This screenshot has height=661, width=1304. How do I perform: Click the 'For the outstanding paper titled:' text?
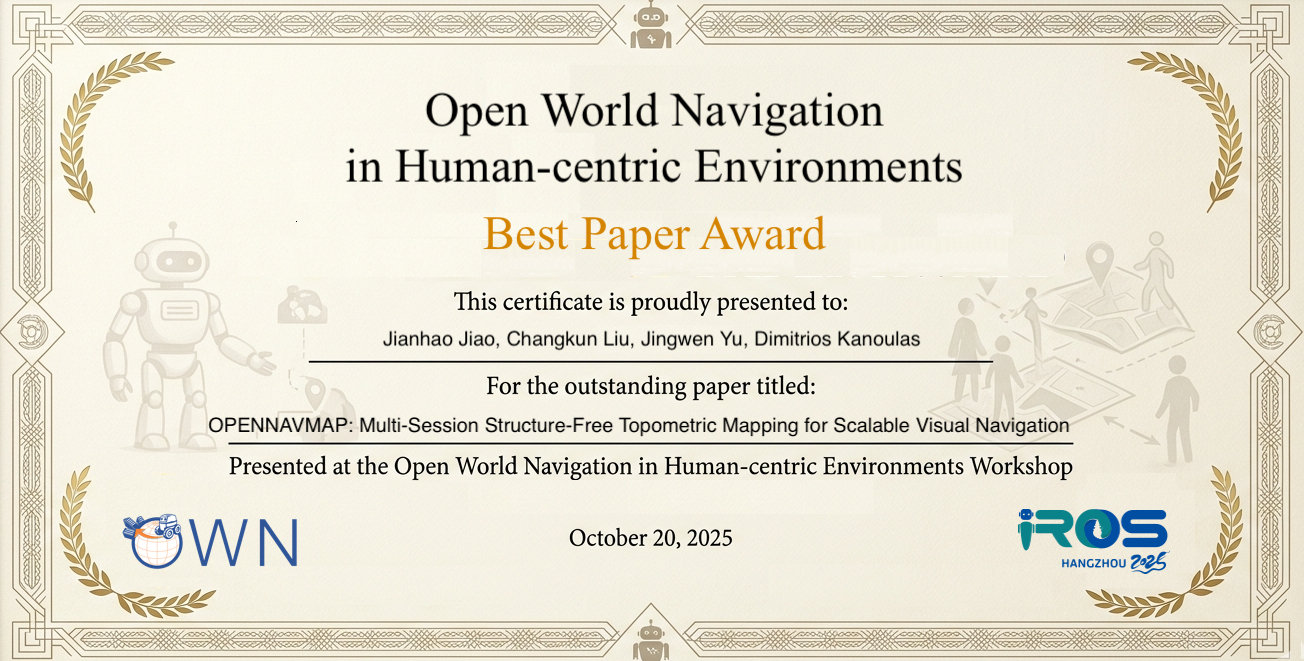(x=651, y=386)
